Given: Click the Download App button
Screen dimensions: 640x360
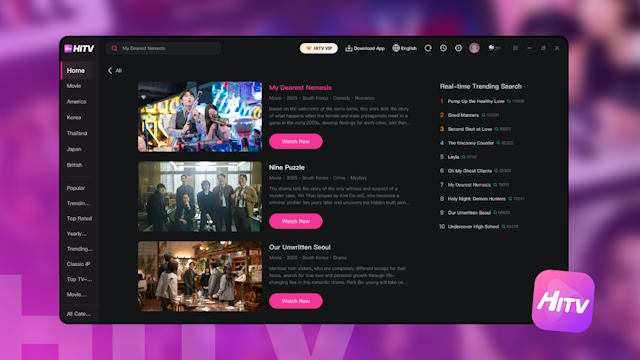Looking at the screenshot, I should pyautogui.click(x=365, y=48).
